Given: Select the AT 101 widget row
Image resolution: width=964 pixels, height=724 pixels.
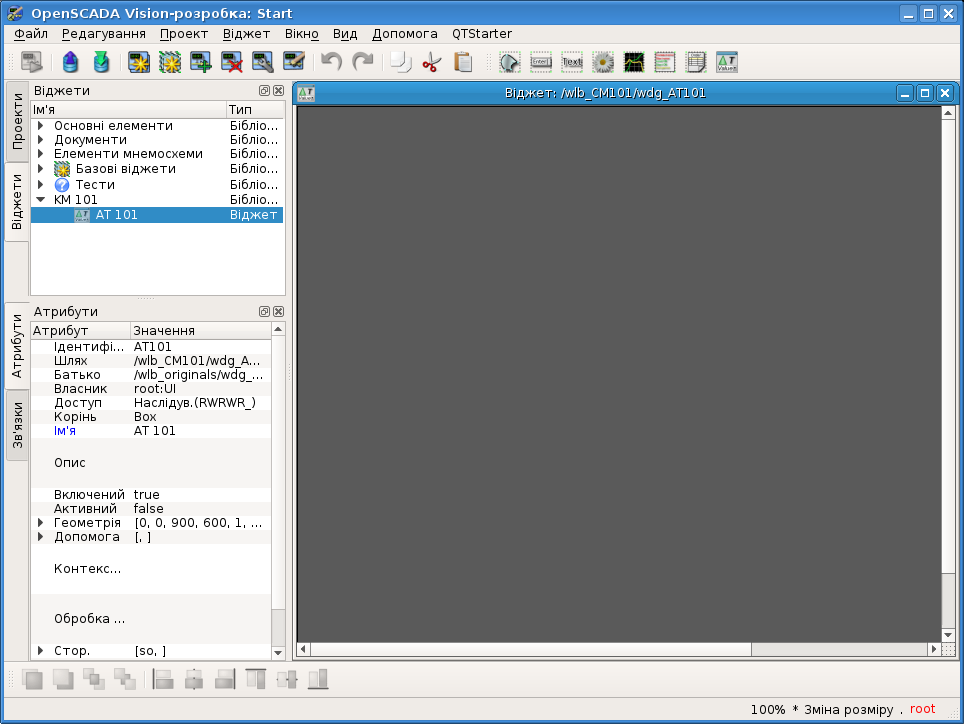Looking at the screenshot, I should click(117, 215).
